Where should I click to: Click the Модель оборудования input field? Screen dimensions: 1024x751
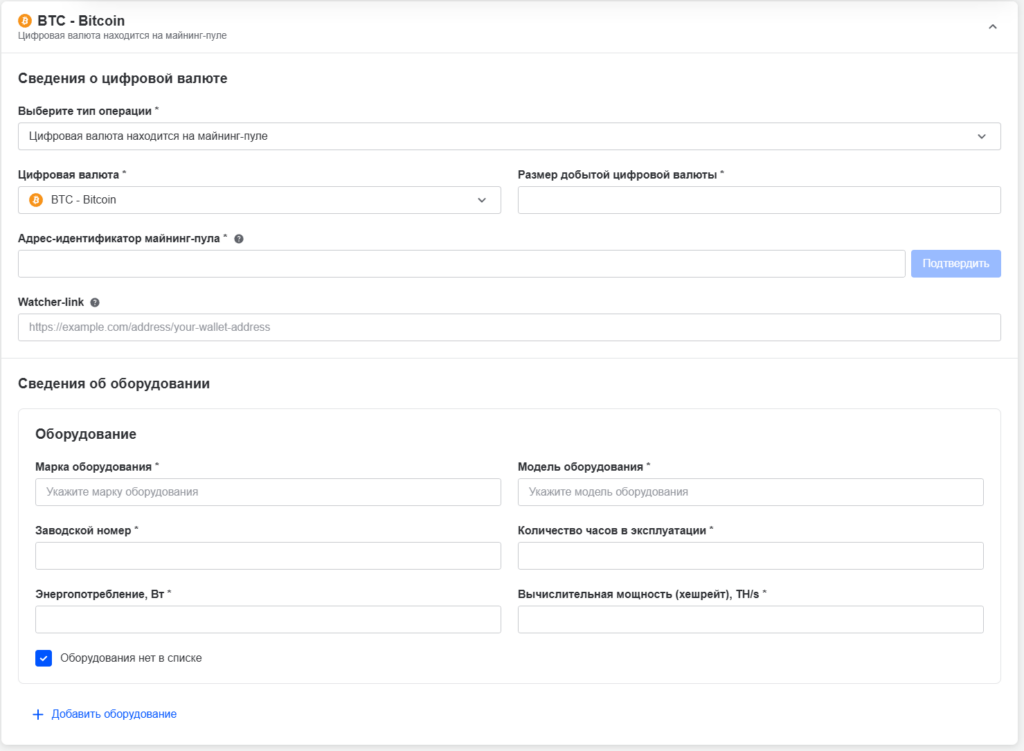pos(750,492)
